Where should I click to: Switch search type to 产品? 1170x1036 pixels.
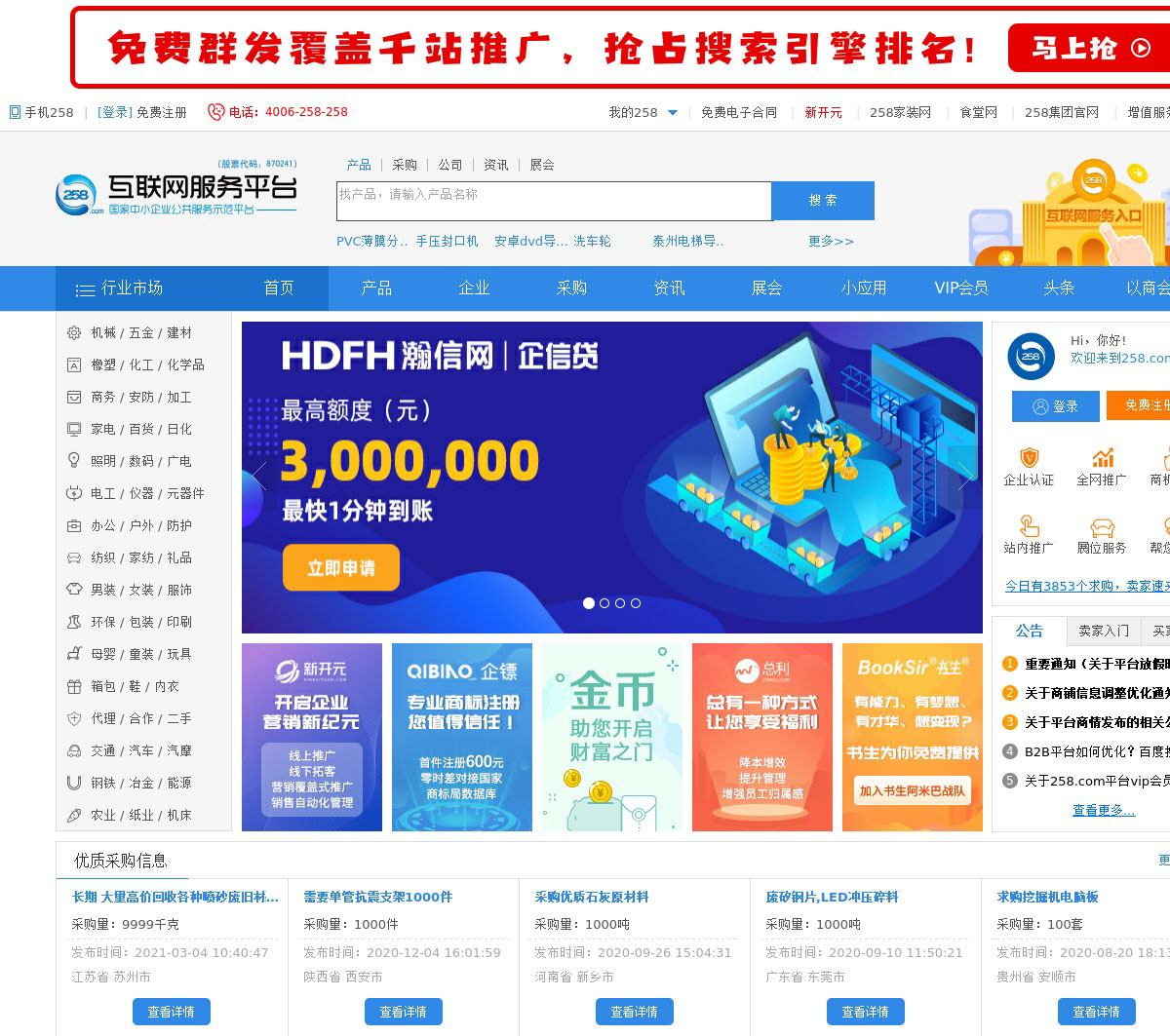click(x=359, y=165)
